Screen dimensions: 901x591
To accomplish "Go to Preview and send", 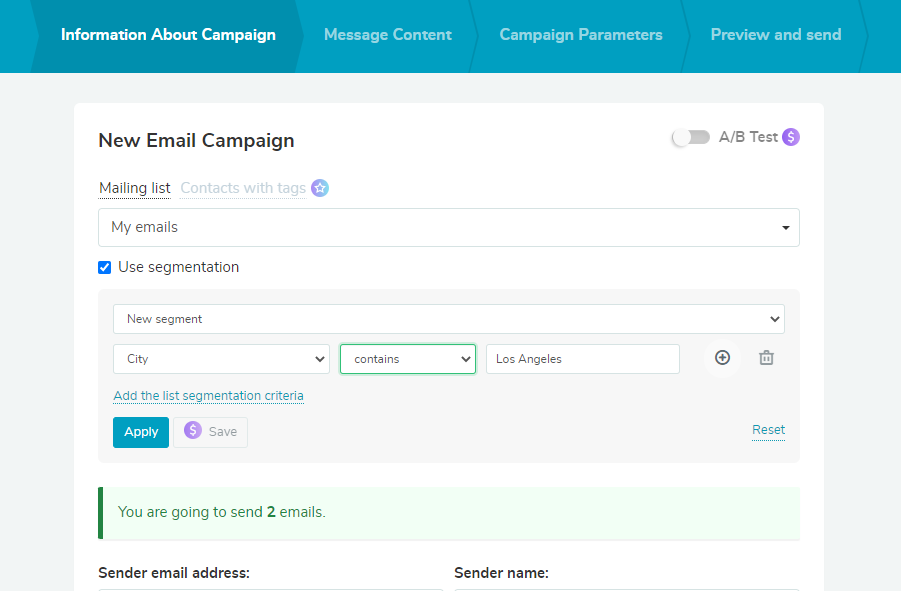I will [775, 34].
